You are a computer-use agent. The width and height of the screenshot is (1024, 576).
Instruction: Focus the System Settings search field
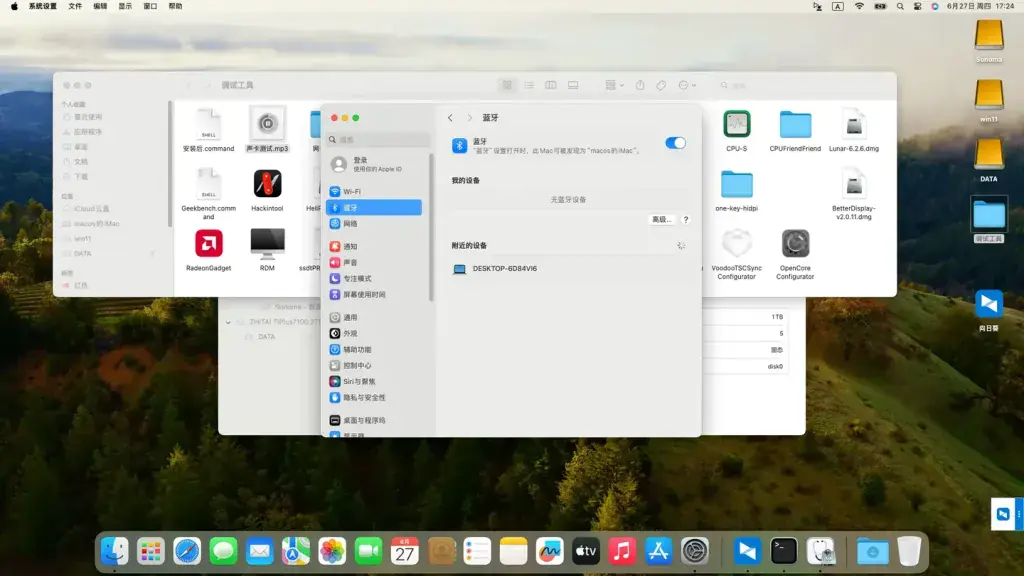click(378, 140)
